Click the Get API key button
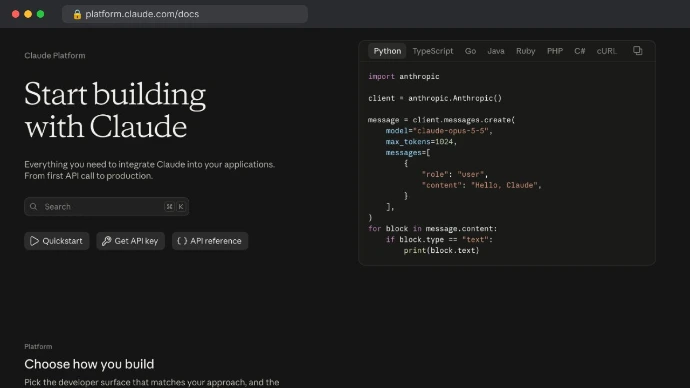This screenshot has width=690, height=388. 130,241
